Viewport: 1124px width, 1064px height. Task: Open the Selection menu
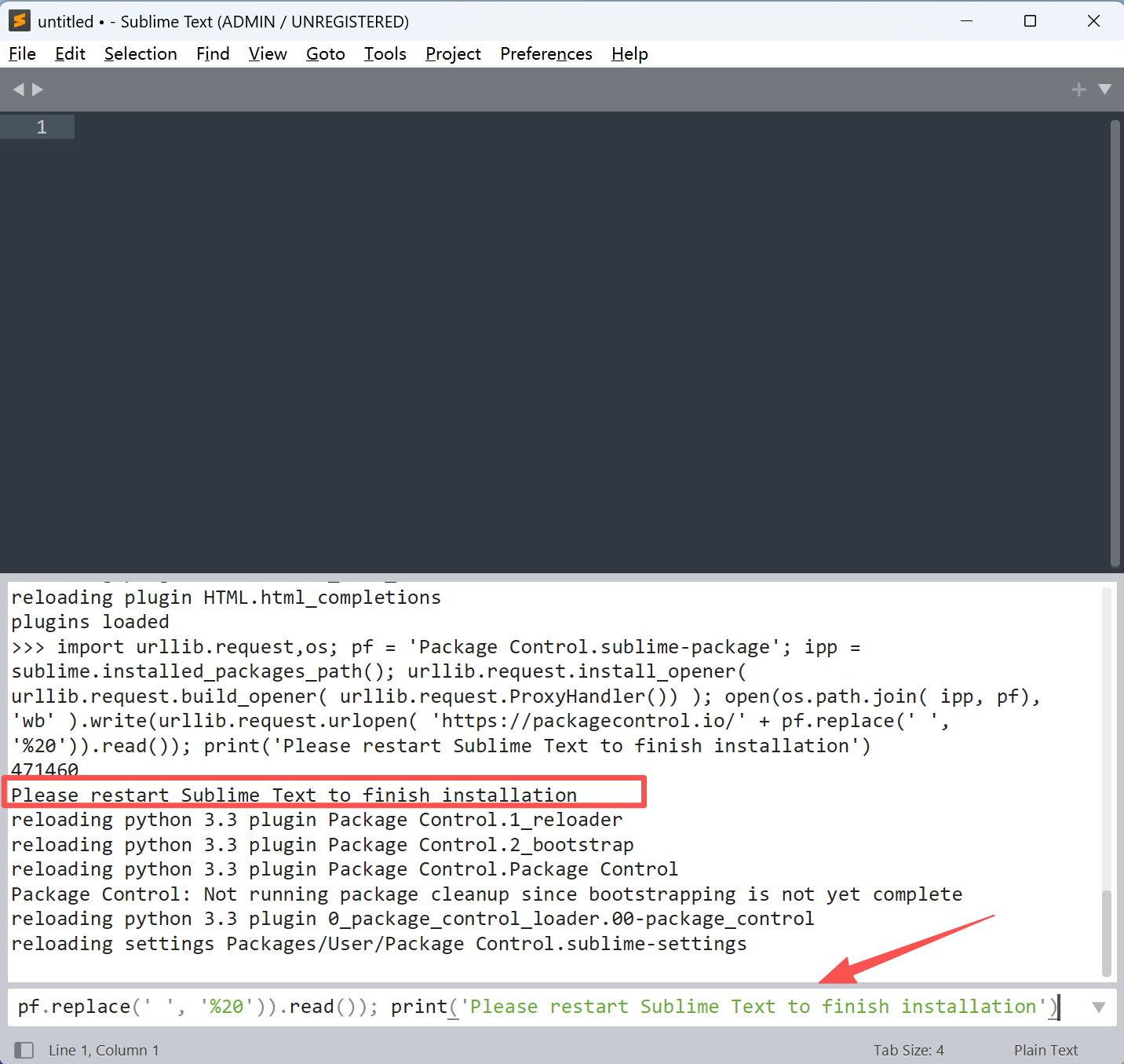tap(140, 54)
